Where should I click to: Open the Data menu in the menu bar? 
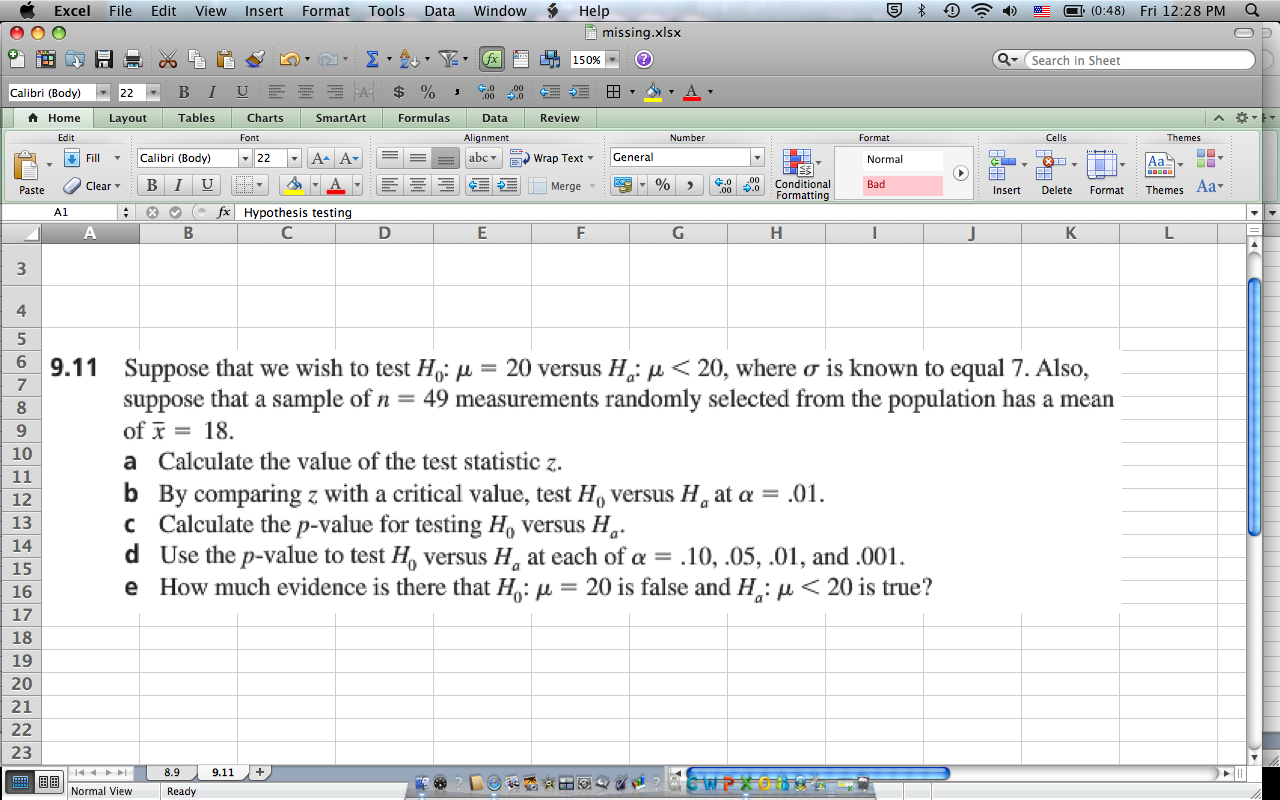pos(439,11)
